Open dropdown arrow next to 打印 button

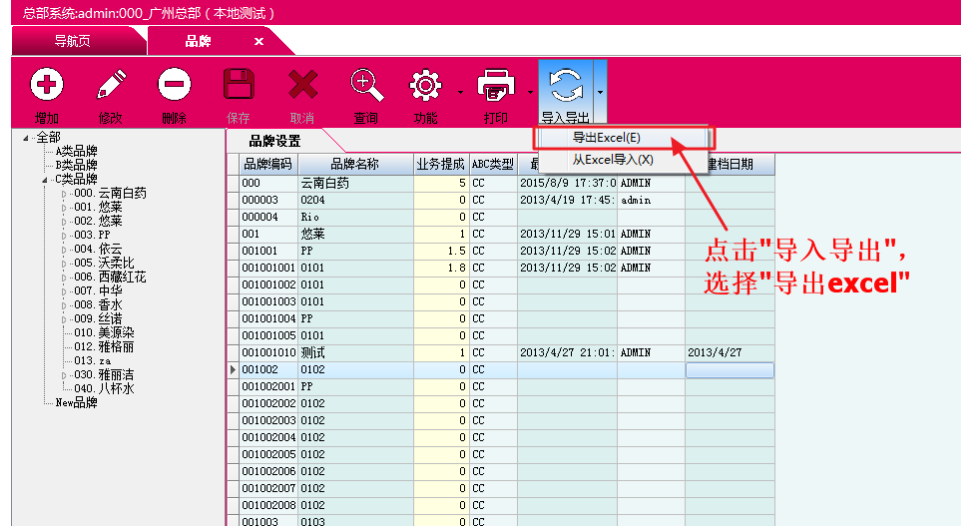(x=530, y=92)
